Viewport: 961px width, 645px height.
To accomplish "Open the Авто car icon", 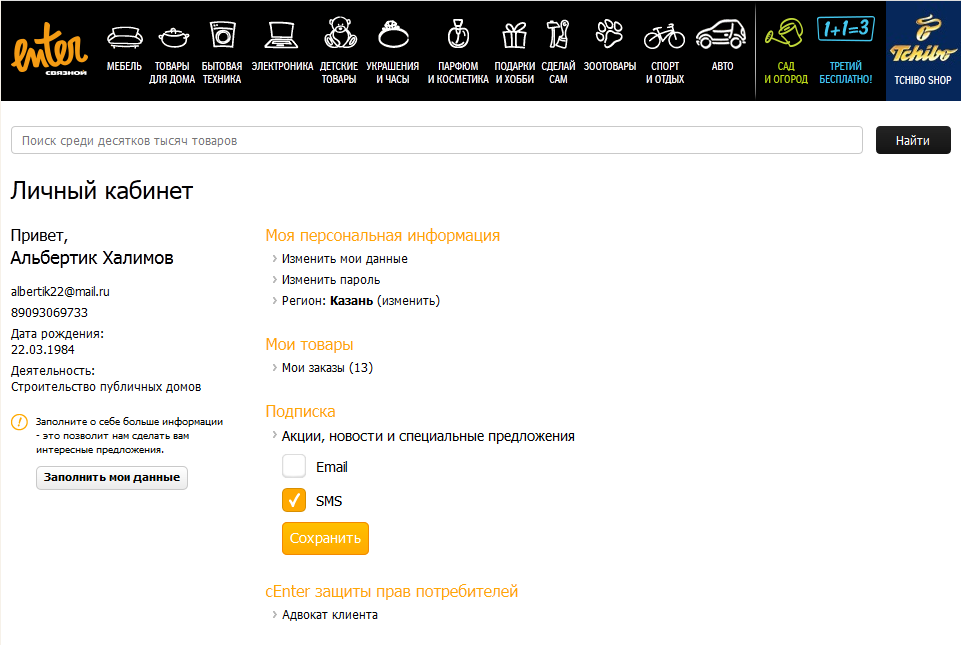I will click(721, 34).
